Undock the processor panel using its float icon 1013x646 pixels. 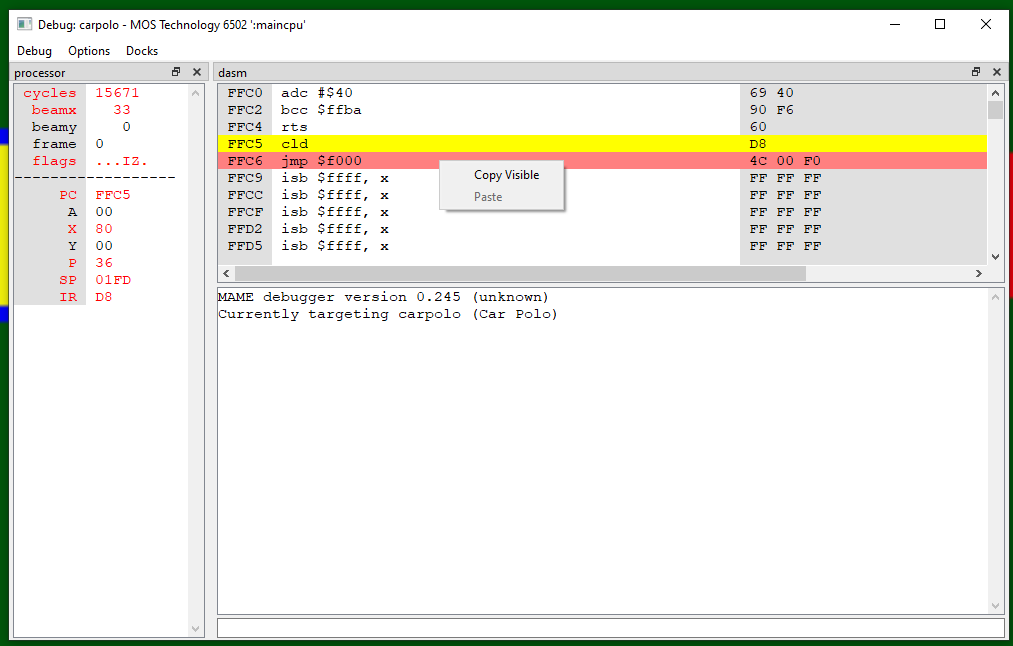click(x=176, y=72)
